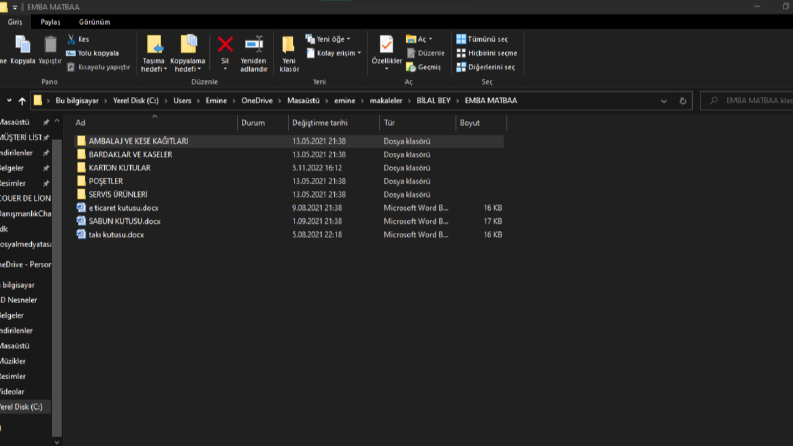
Task: Click the EMBA MATBAA search box
Action: 748,101
